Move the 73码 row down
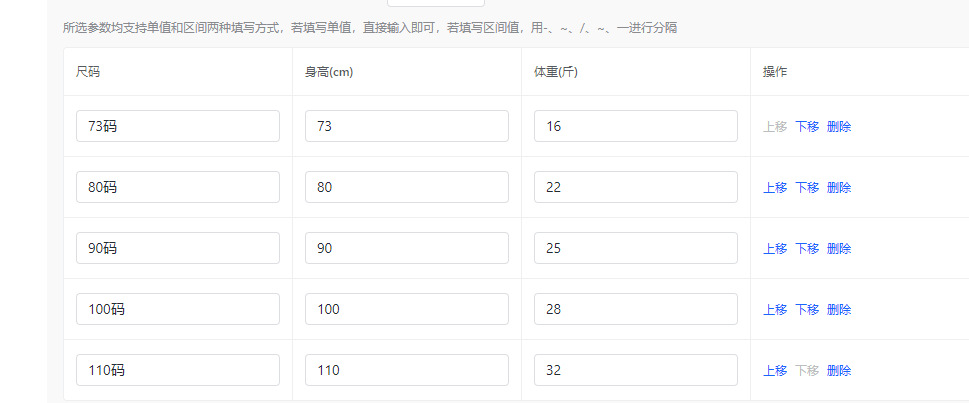 (x=807, y=127)
